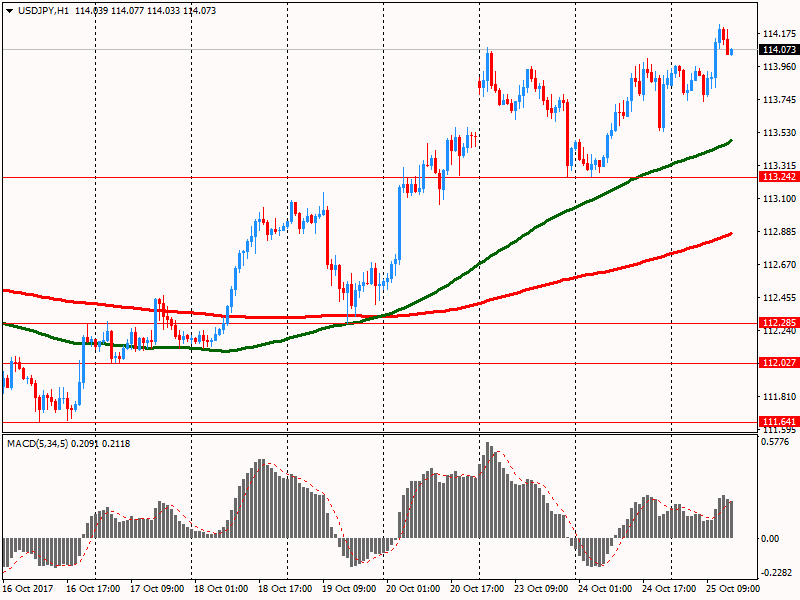Screen dimensions: 800x600
Task: Select the red level label 111.641
Action: [779, 421]
